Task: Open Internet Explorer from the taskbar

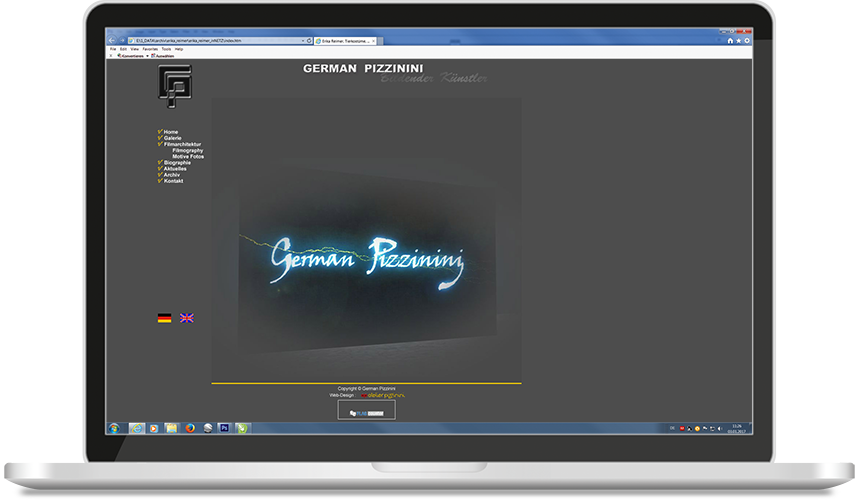Action: [x=136, y=427]
